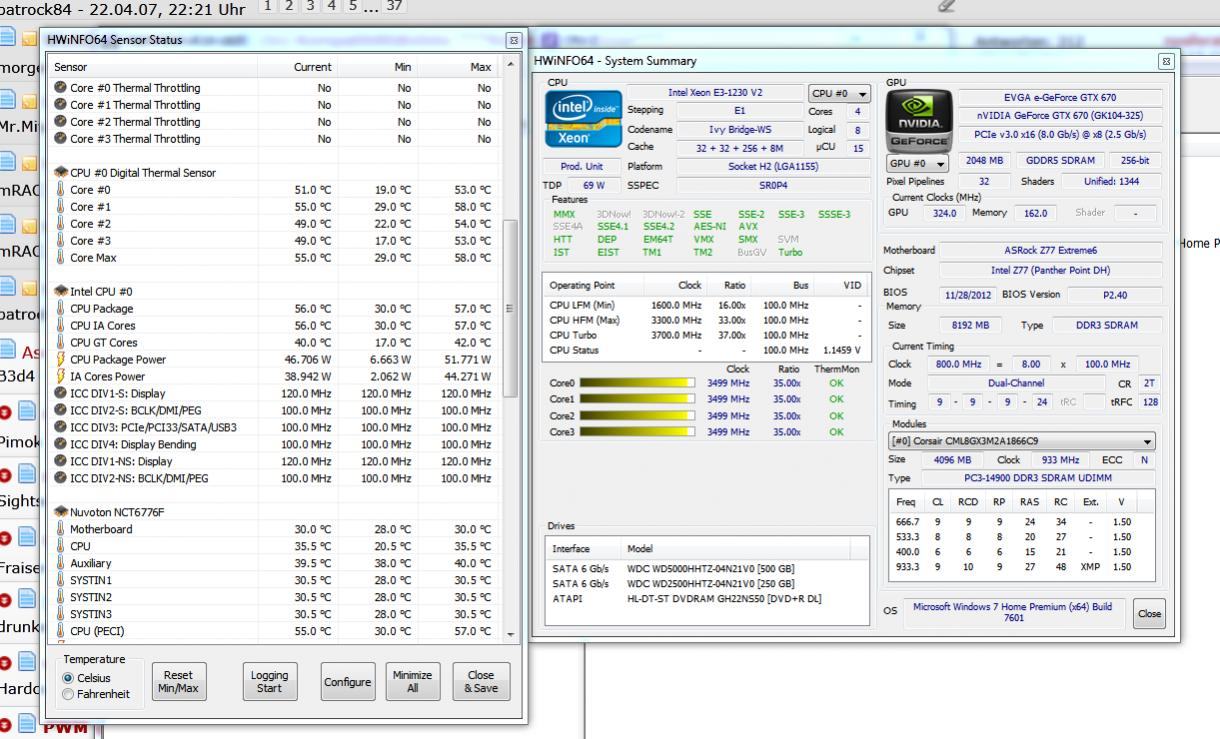Jump to last forum page 37
1220x739 pixels.
click(x=395, y=6)
